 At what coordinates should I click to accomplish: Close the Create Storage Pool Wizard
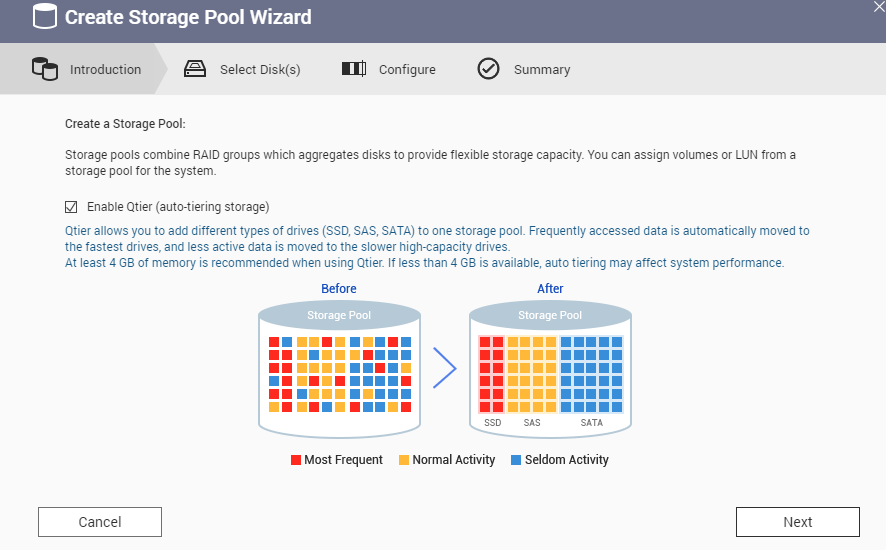[878, 7]
